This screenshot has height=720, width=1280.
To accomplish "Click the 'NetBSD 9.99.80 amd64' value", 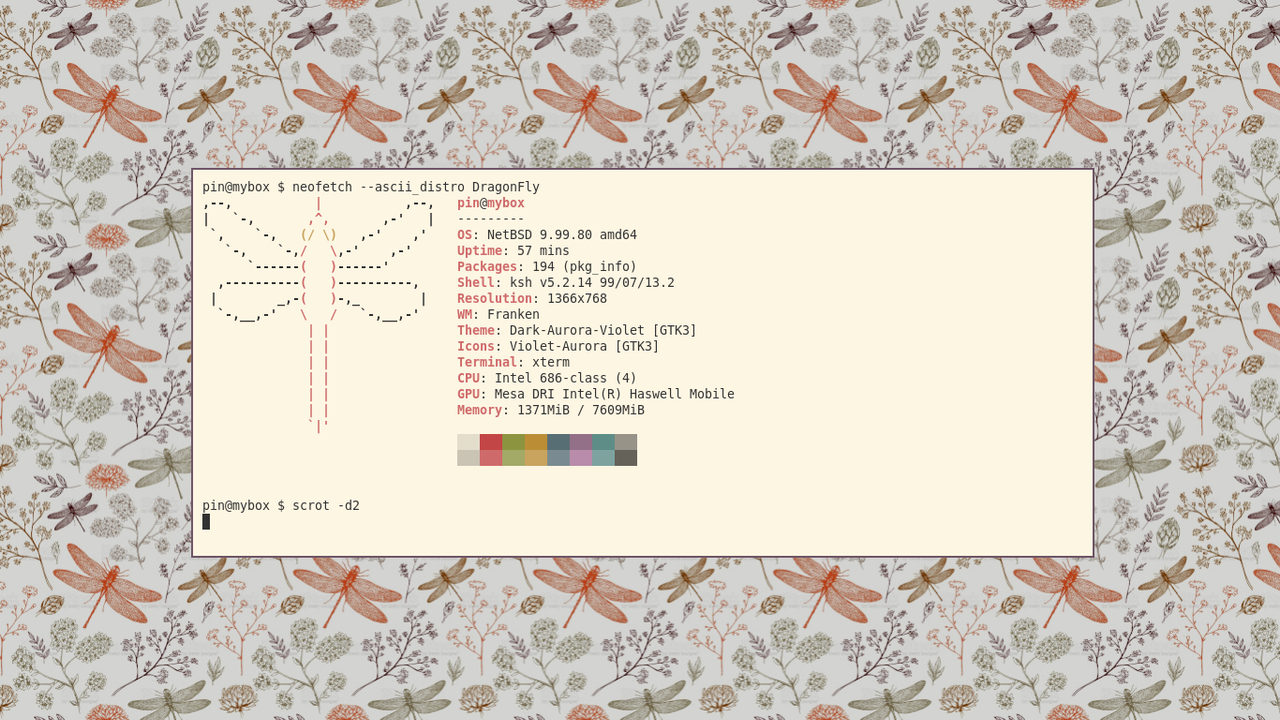I will coord(562,235).
